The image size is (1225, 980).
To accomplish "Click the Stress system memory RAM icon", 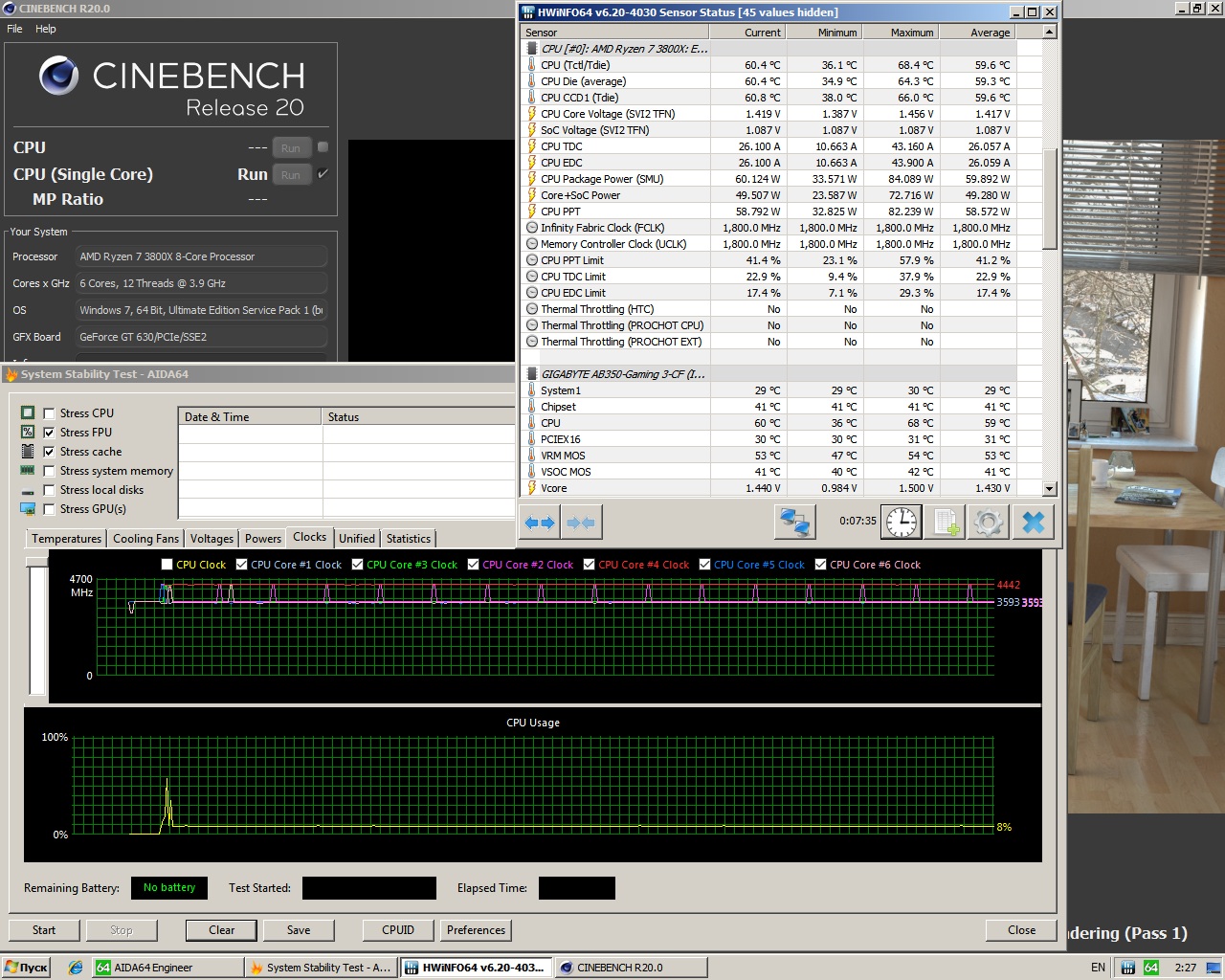I will (28, 470).
